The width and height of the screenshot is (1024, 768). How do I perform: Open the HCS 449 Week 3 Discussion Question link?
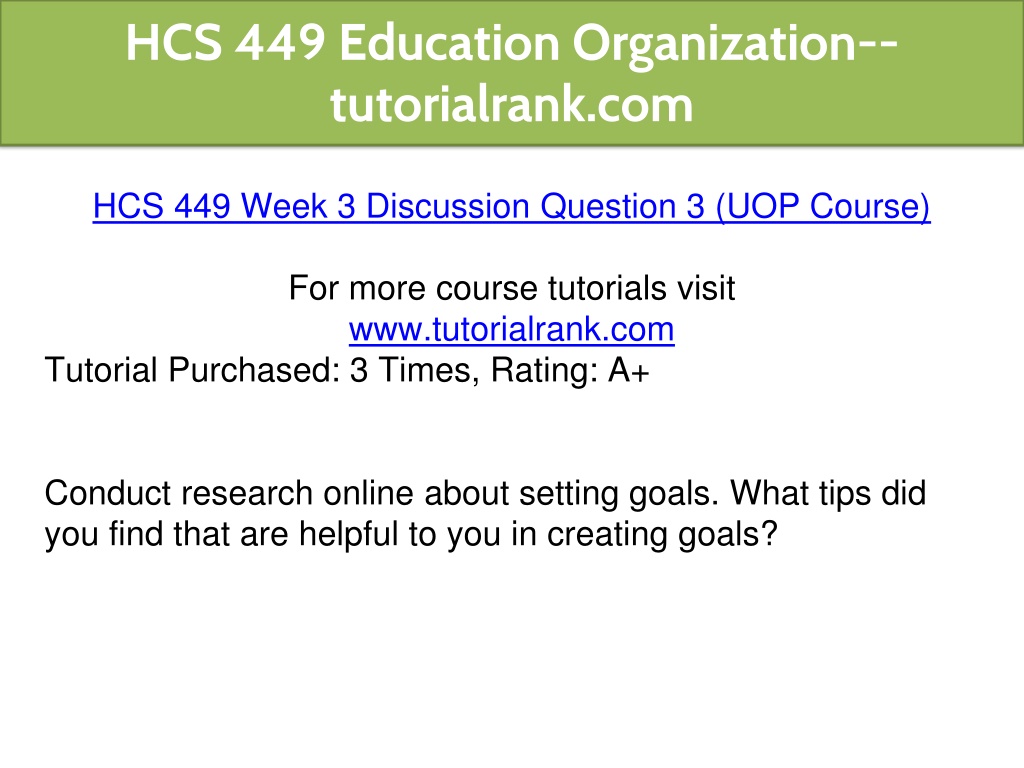[511, 206]
